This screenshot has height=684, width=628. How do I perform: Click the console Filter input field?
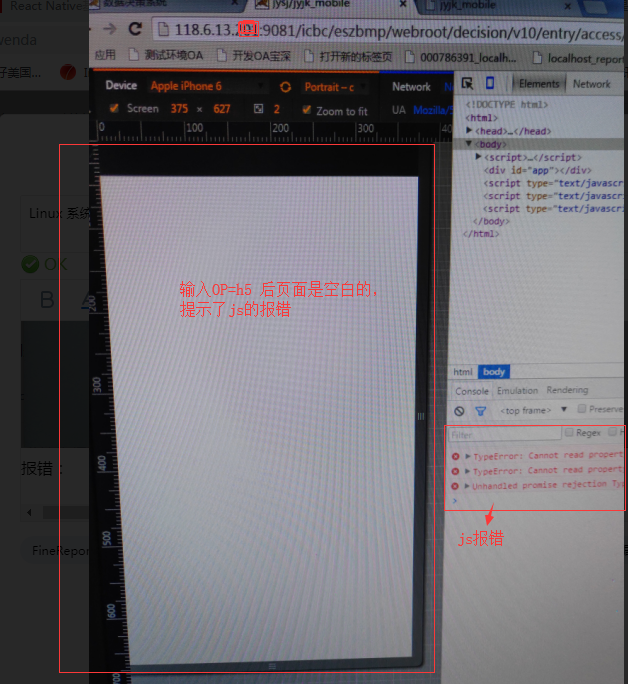click(505, 434)
